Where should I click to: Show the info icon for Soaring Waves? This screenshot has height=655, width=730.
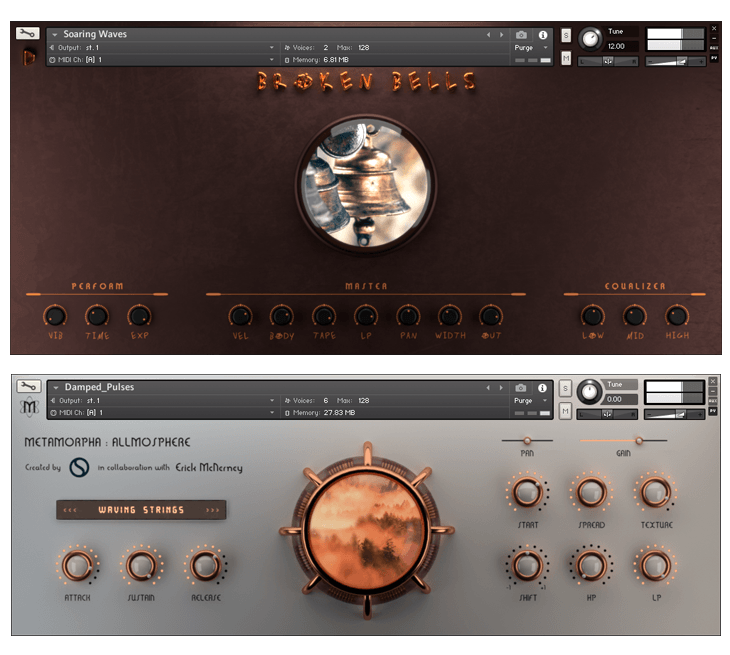coord(543,35)
